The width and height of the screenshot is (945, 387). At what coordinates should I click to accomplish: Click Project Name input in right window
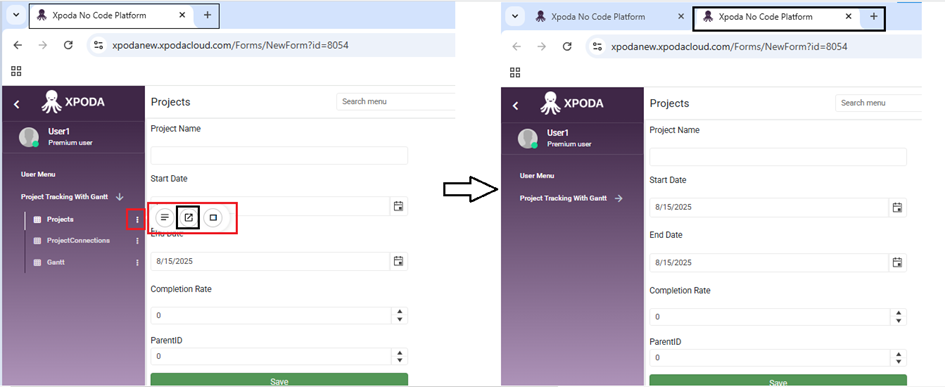click(778, 157)
